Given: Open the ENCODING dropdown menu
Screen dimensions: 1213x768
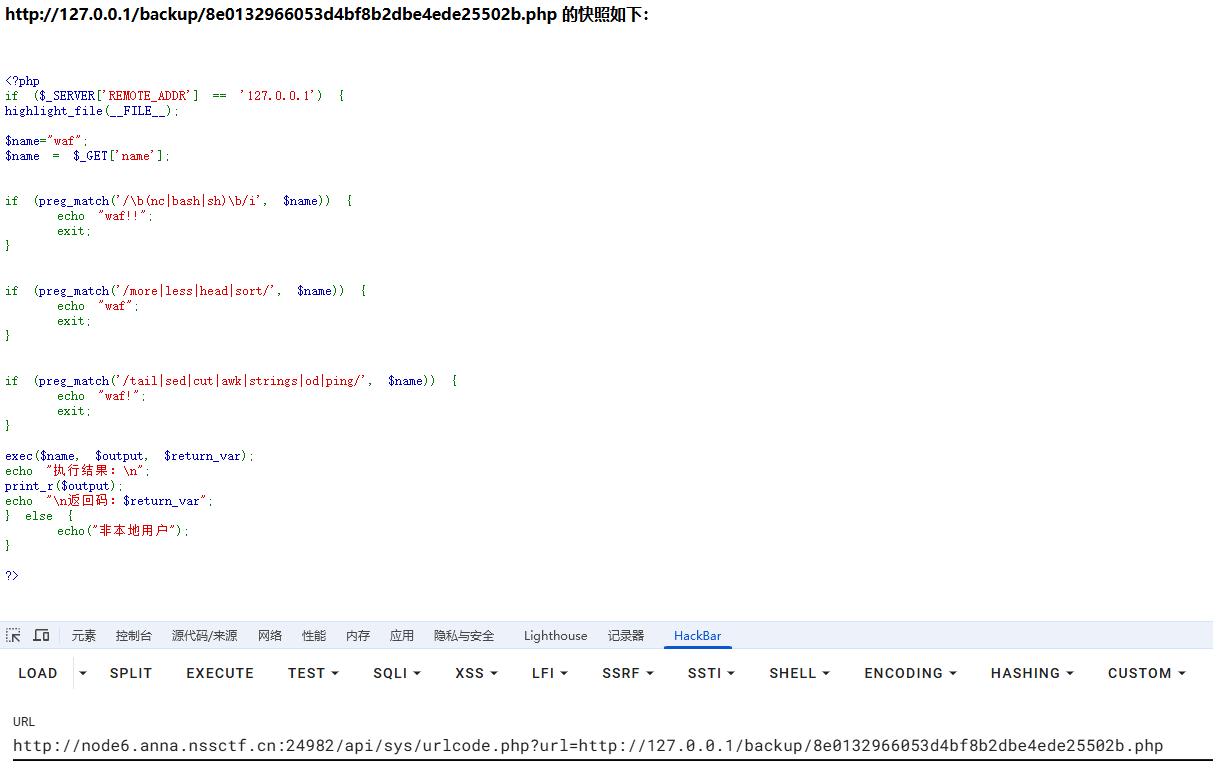Looking at the screenshot, I should click(910, 673).
